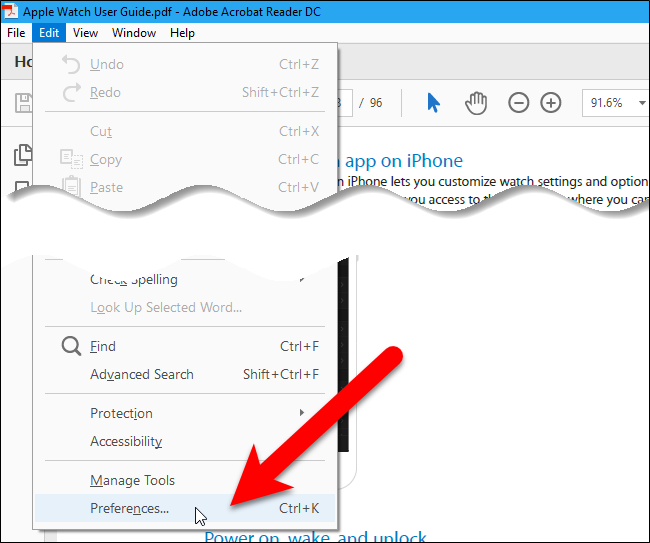Open the page thumbnails panel icon
This screenshot has height=543, width=650.
(x=23, y=155)
